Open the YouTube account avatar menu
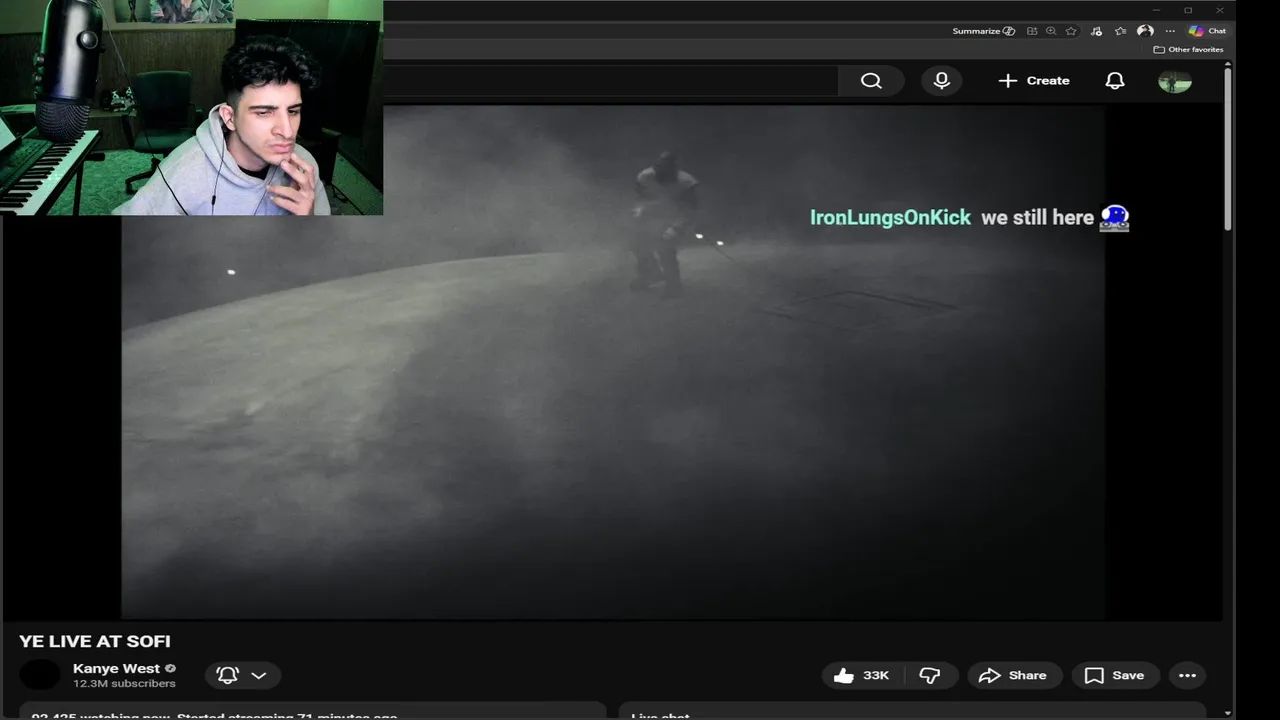The image size is (1280, 720). pyautogui.click(x=1175, y=81)
